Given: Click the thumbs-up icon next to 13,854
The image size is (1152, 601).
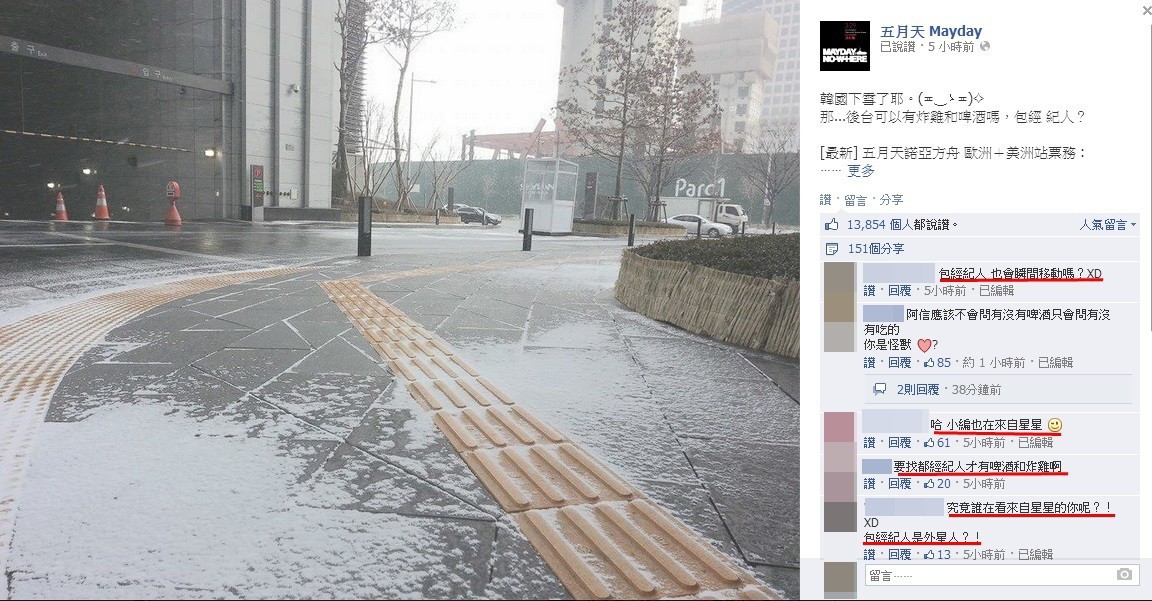Looking at the screenshot, I should (x=832, y=224).
